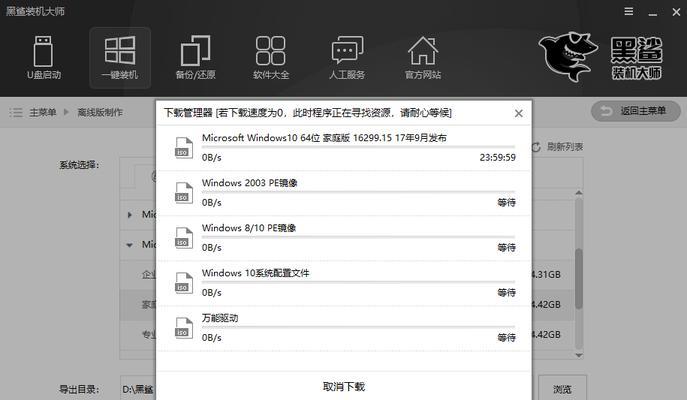Select the Windows 10系统配置文件 download item
Image resolution: width=687 pixels, height=400 pixels.
click(344, 283)
